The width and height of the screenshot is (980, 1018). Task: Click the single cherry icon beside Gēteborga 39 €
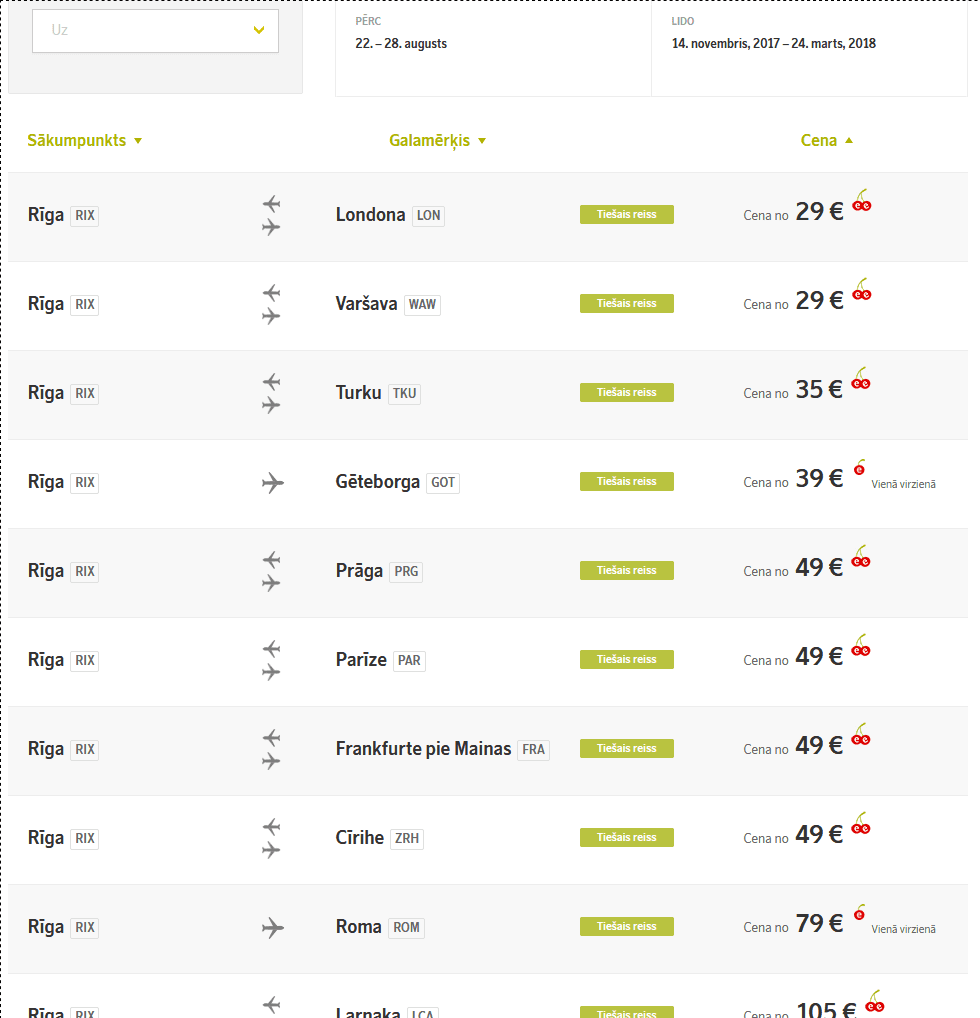859,467
